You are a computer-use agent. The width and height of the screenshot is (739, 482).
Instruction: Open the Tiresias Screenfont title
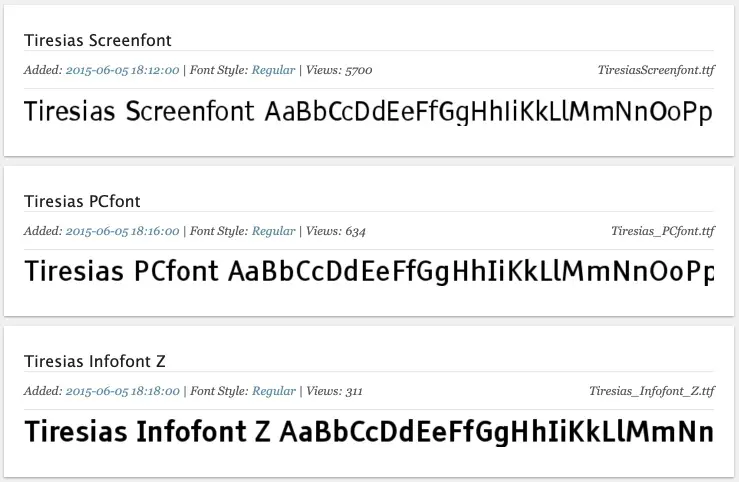point(98,40)
